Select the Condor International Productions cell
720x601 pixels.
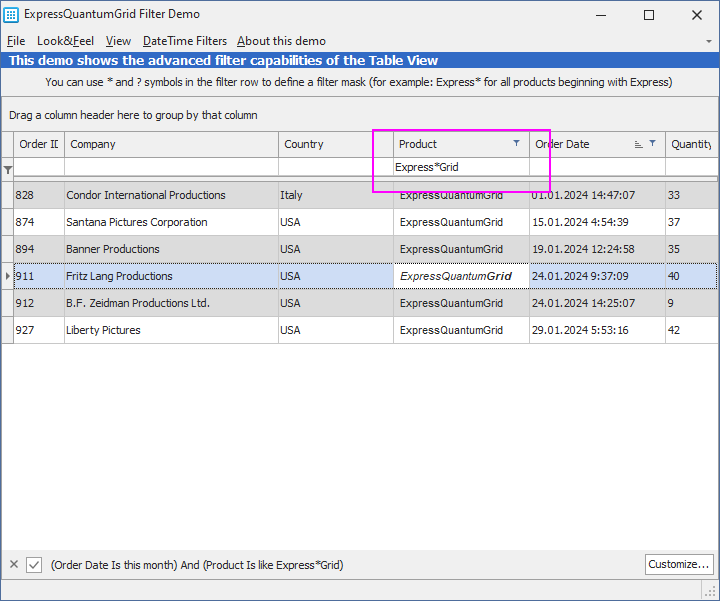click(x=171, y=195)
